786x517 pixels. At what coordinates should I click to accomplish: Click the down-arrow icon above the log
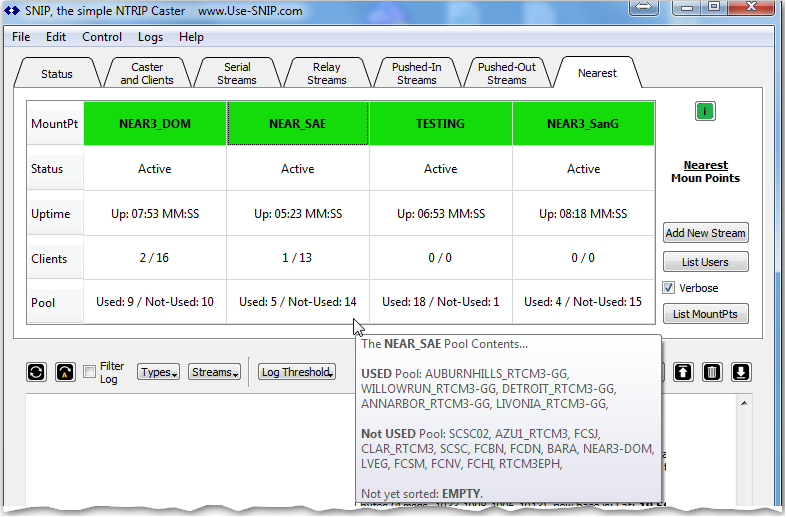pyautogui.click(x=740, y=372)
